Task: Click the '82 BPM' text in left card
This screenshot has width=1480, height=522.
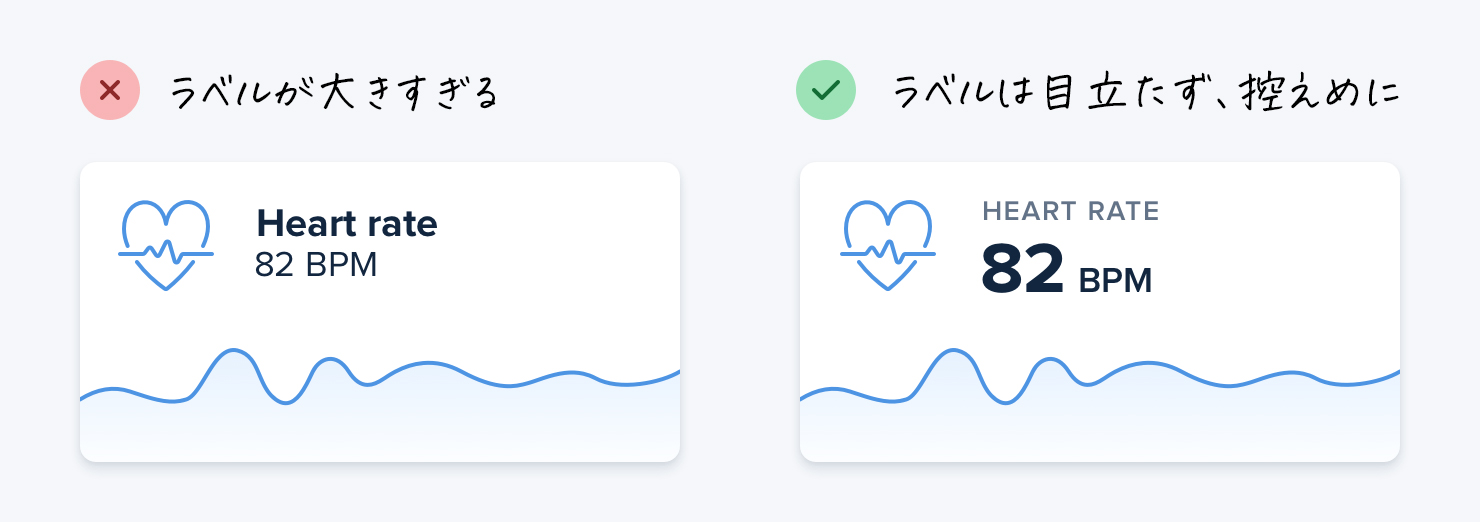Action: tap(316, 266)
